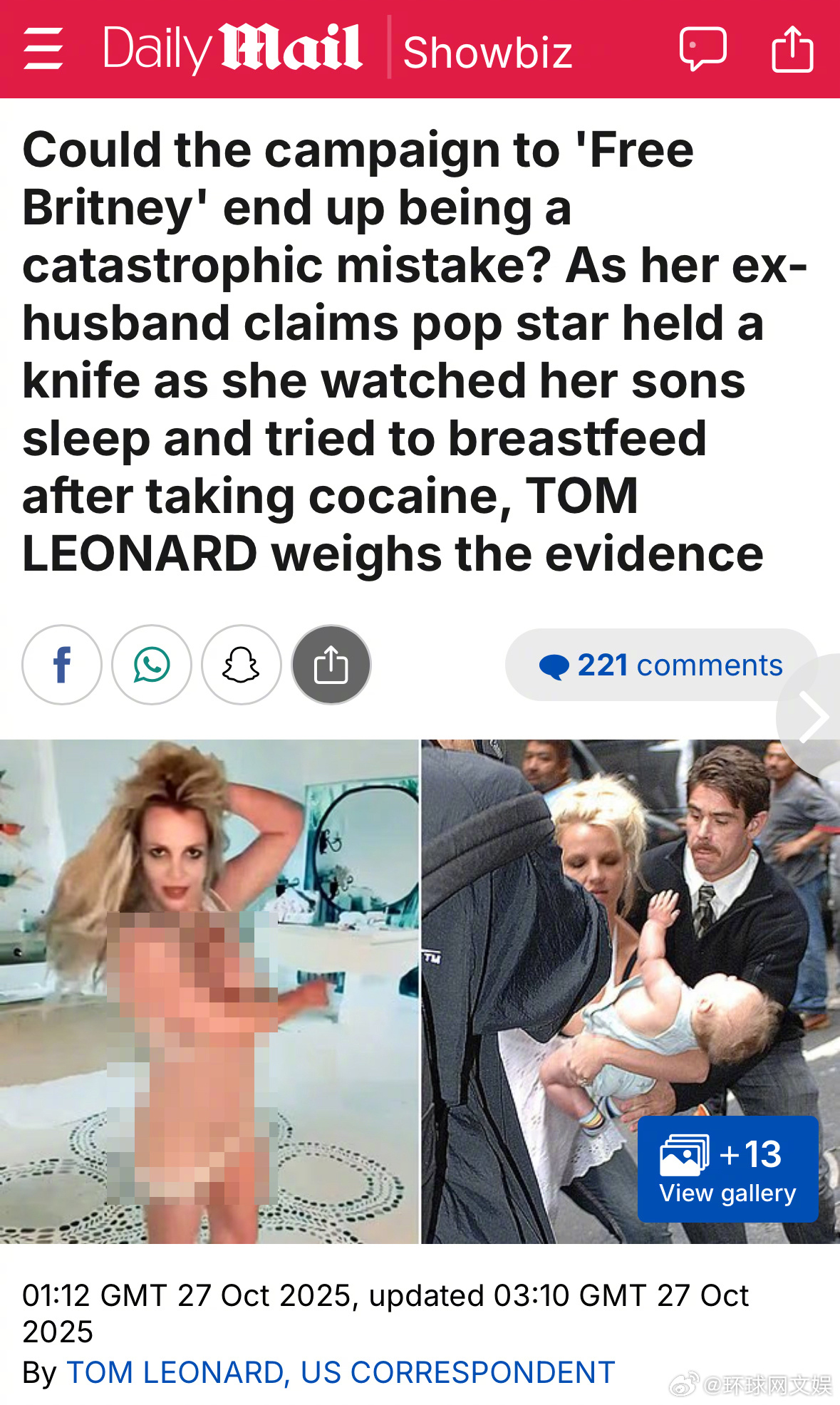Screen dimensions: 840x1405
Task: Tap the Weibo eye logo watermark
Action: pyautogui.click(x=685, y=1384)
